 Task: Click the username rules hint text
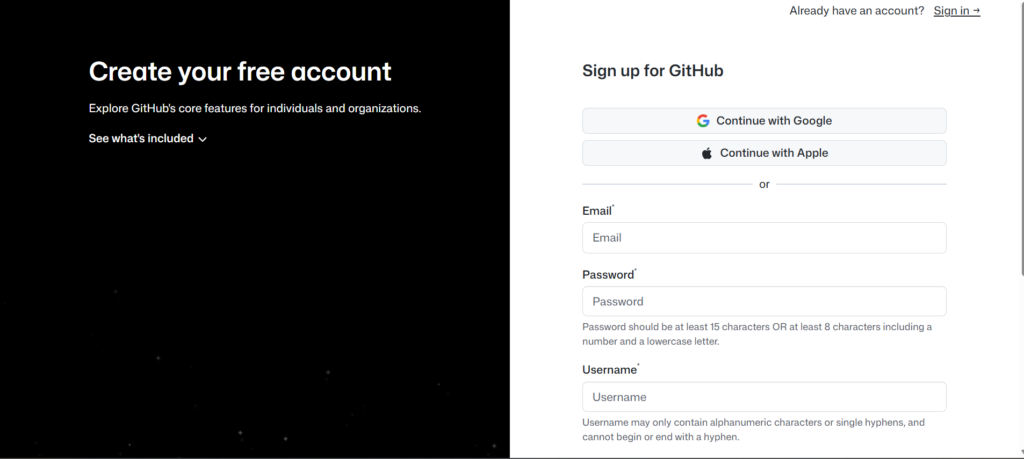point(753,429)
